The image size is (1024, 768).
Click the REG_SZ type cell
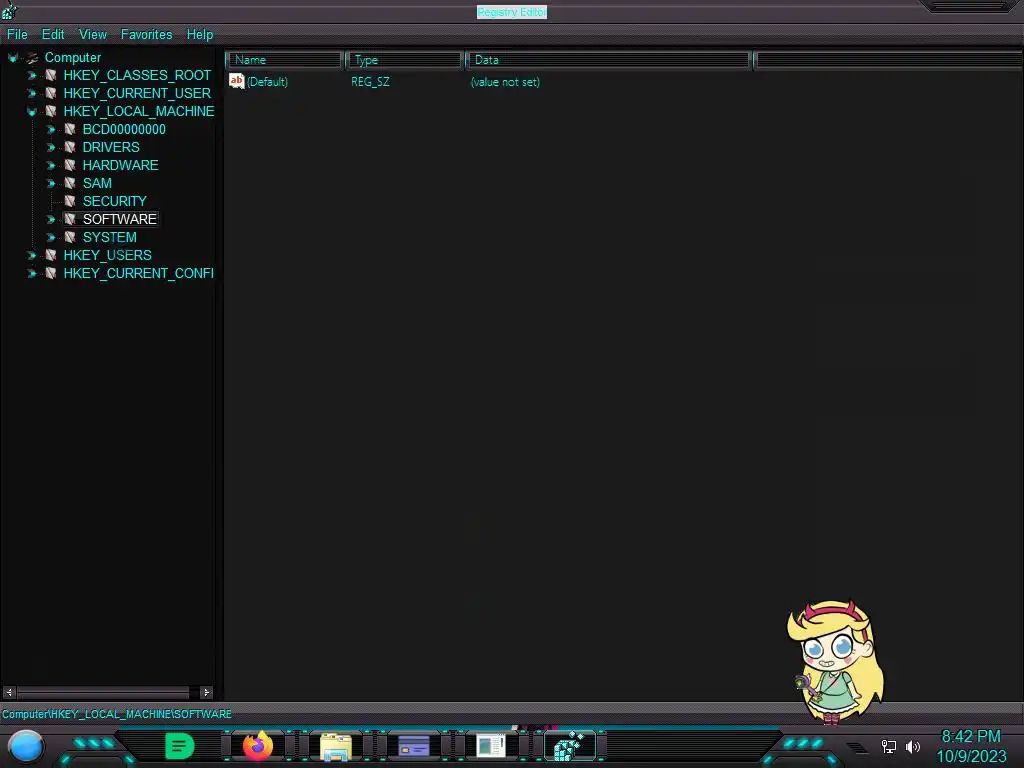point(370,82)
